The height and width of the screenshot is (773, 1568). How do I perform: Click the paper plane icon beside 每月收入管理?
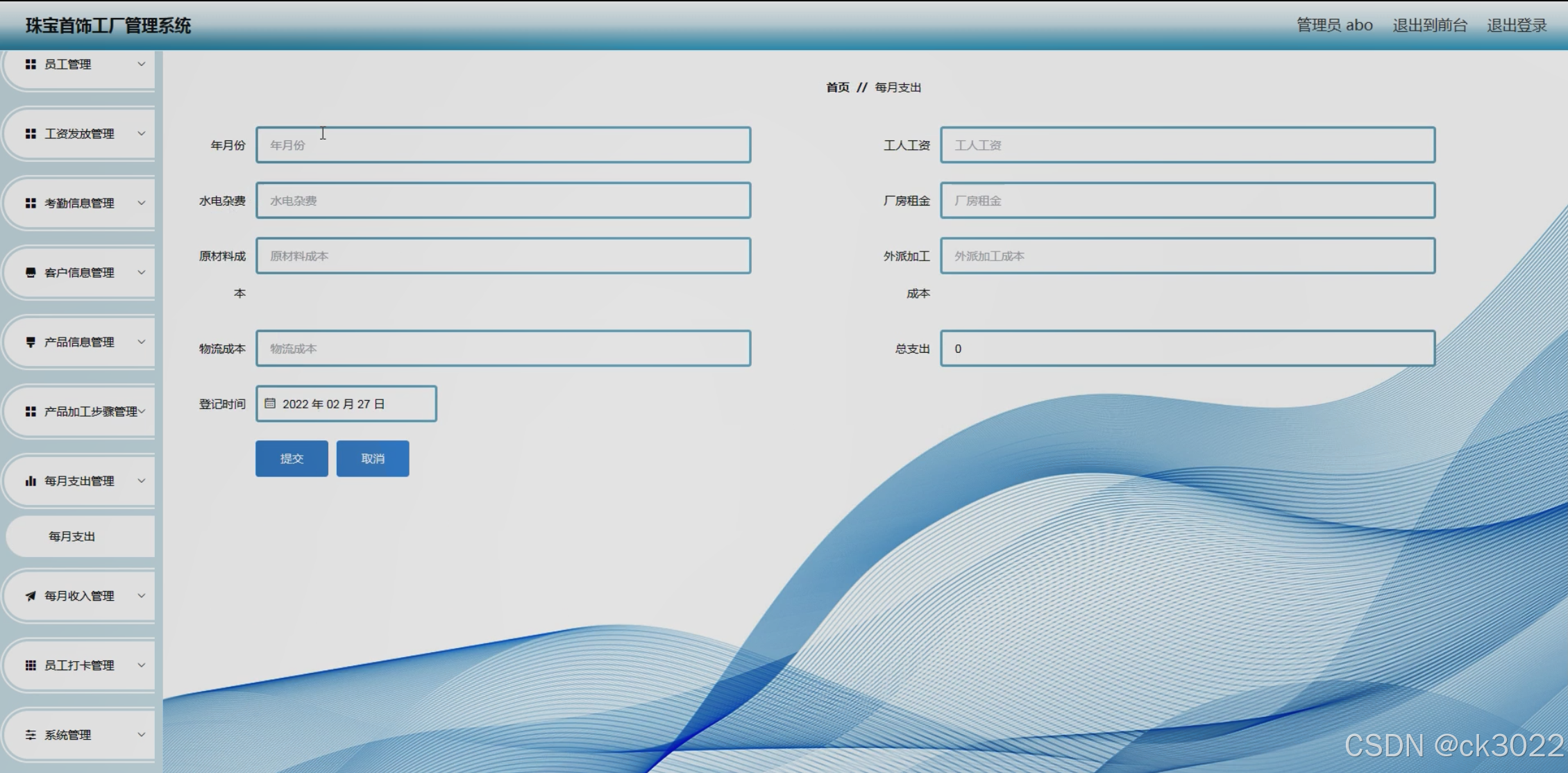(x=31, y=596)
